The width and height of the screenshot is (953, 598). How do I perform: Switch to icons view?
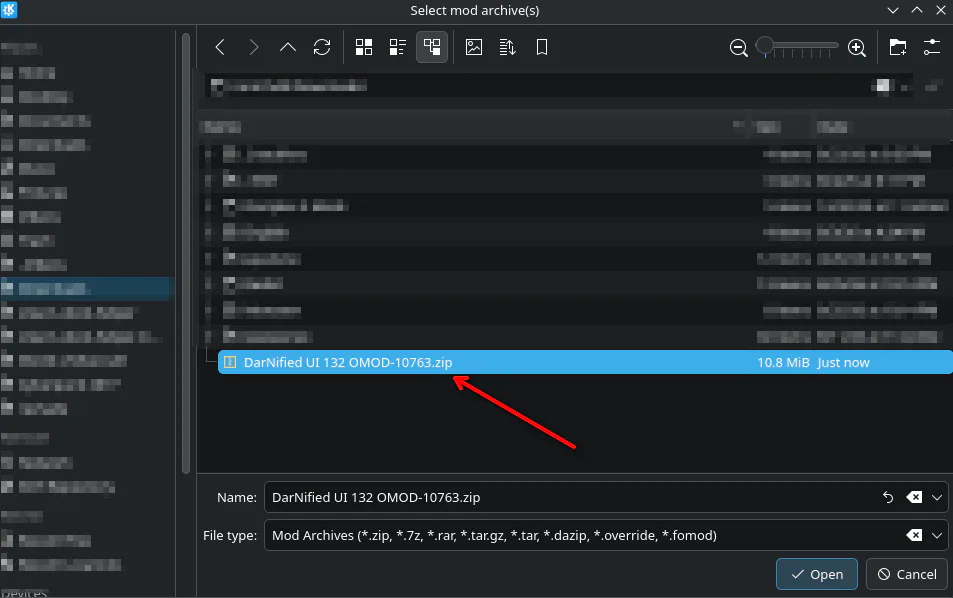pyautogui.click(x=364, y=47)
